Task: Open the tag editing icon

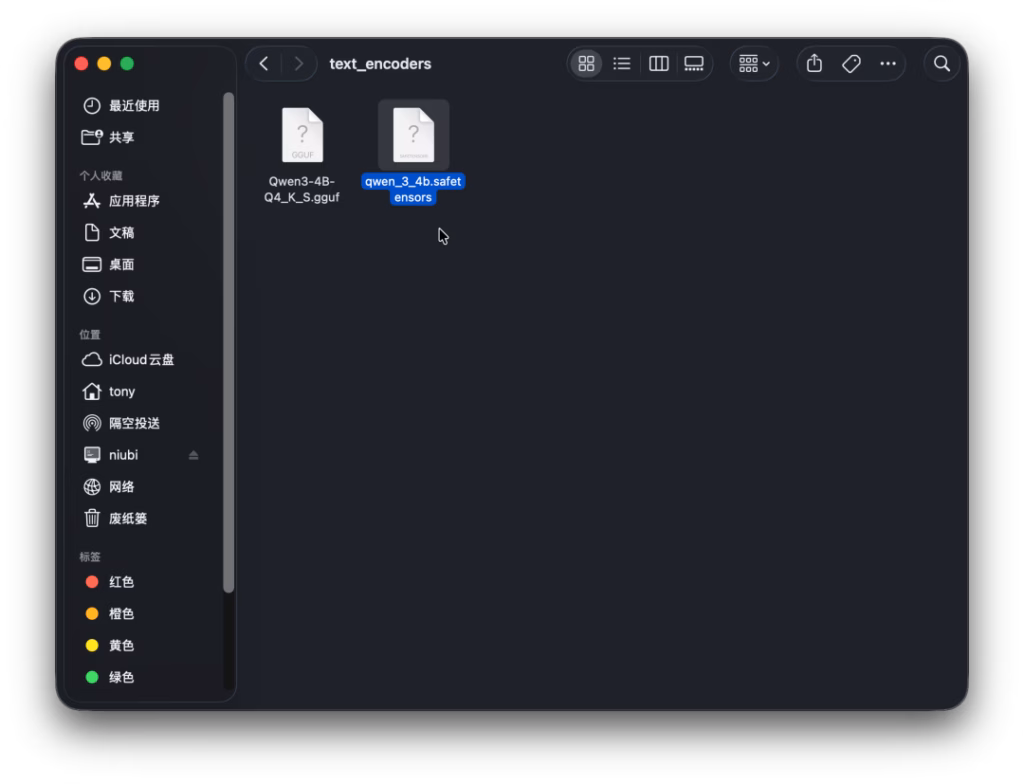Action: click(851, 64)
